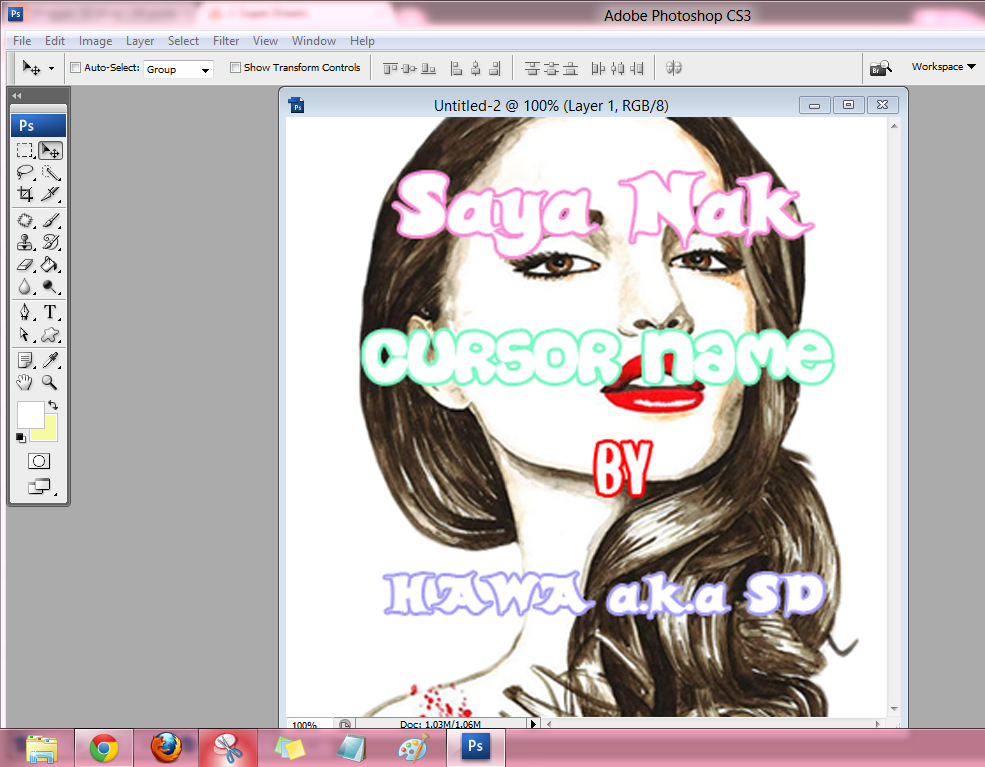This screenshot has width=985, height=767.
Task: Align horizontal centers of layers
Action: 476,68
